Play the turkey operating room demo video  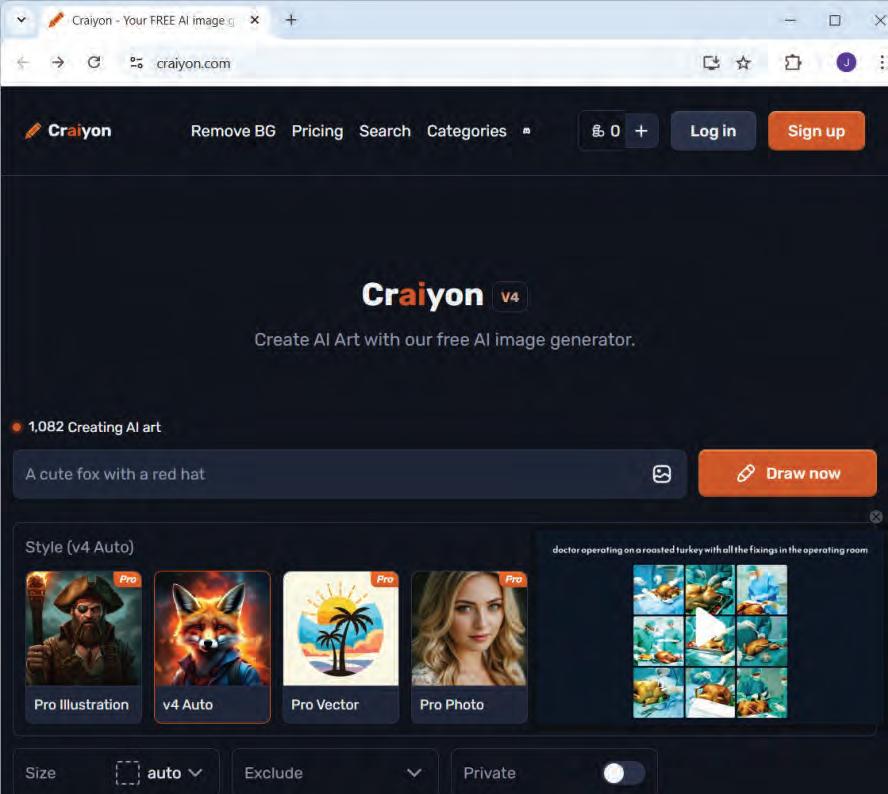(710, 629)
